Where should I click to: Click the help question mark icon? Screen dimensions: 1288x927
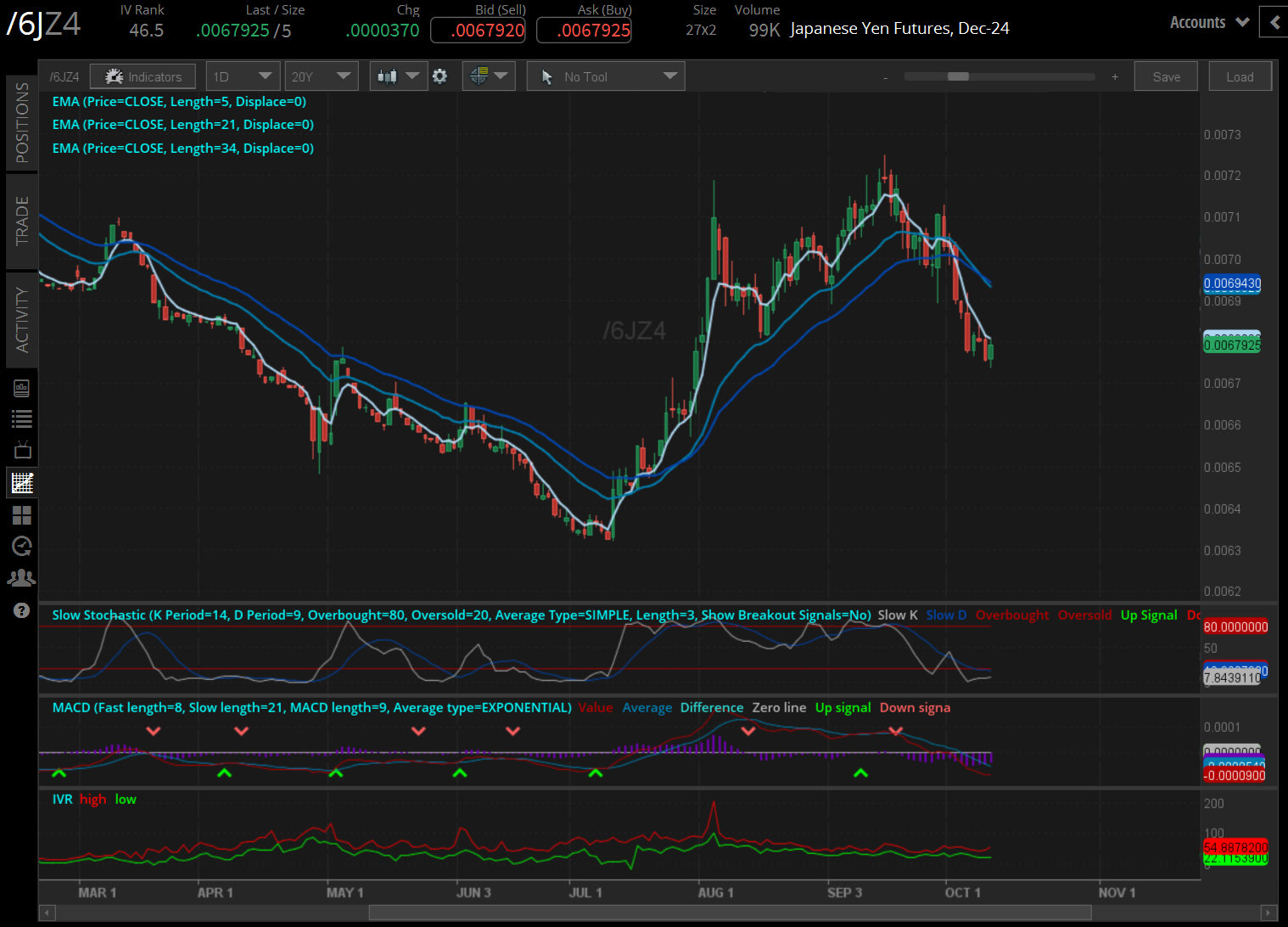tap(22, 610)
